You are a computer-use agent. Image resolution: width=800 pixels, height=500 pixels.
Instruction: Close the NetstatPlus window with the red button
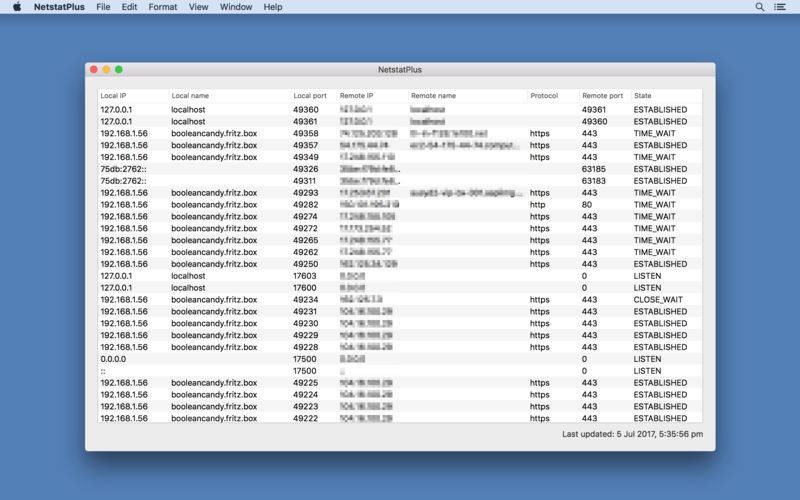click(94, 69)
